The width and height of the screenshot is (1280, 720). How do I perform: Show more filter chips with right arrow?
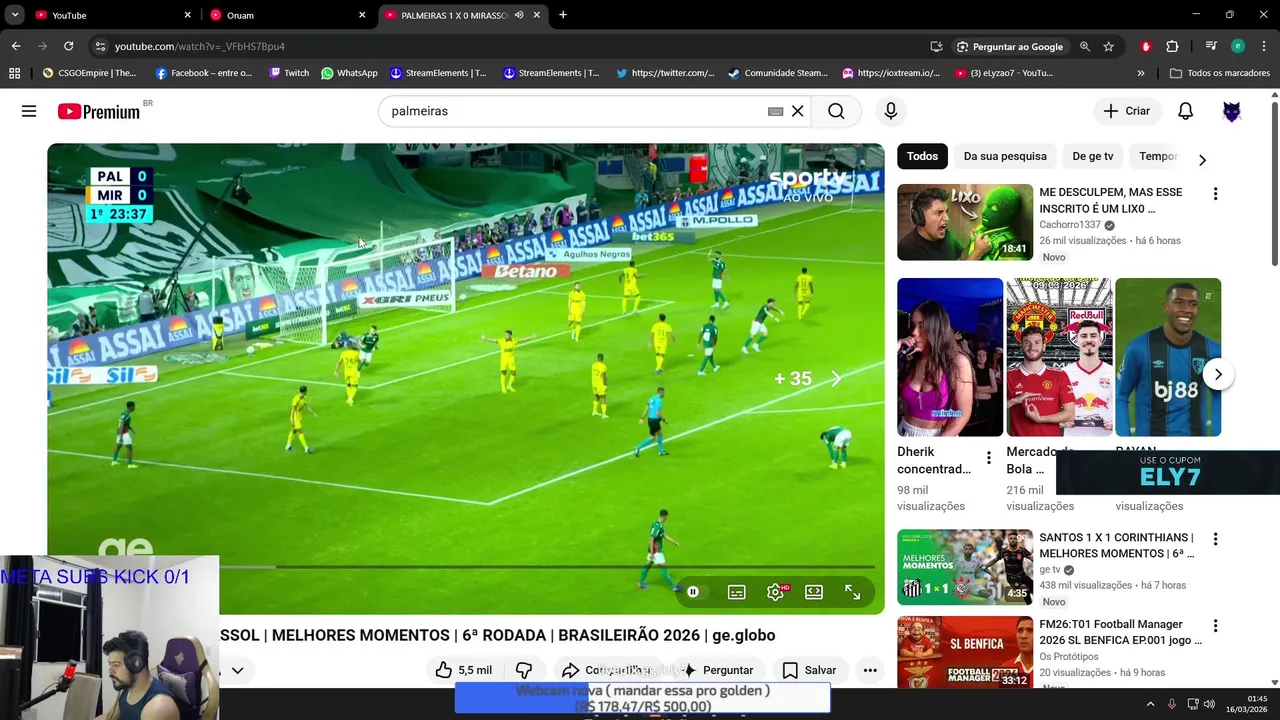(x=1202, y=160)
